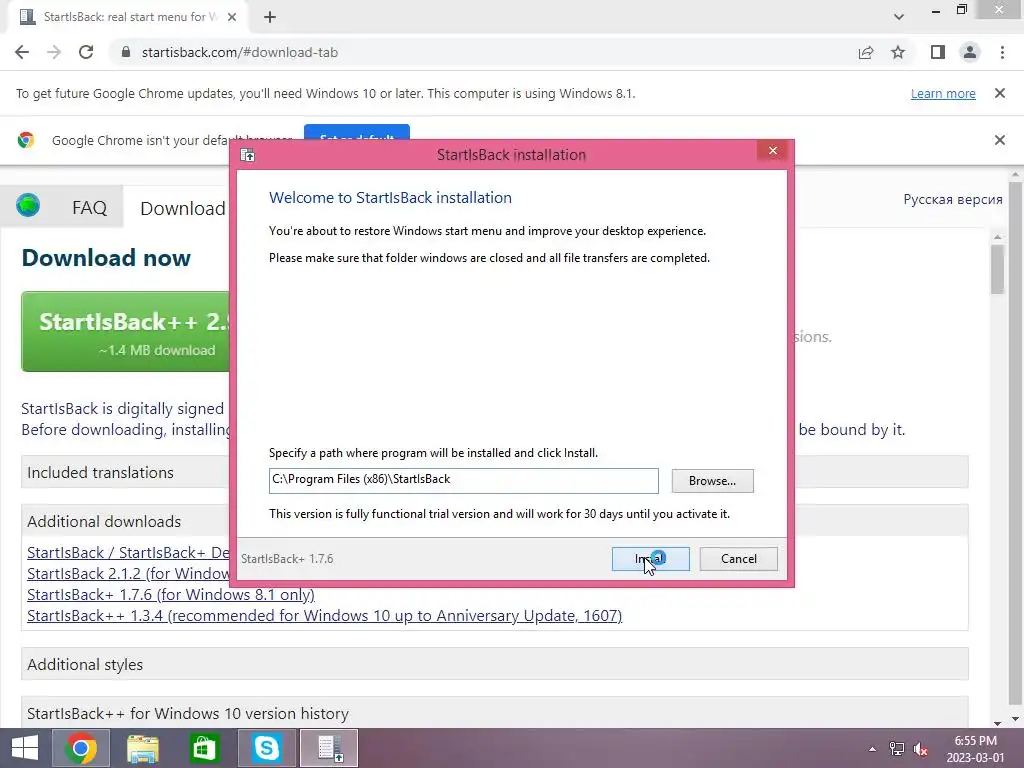Expand the Additional styles section
The width and height of the screenshot is (1024, 768).
tap(494, 664)
